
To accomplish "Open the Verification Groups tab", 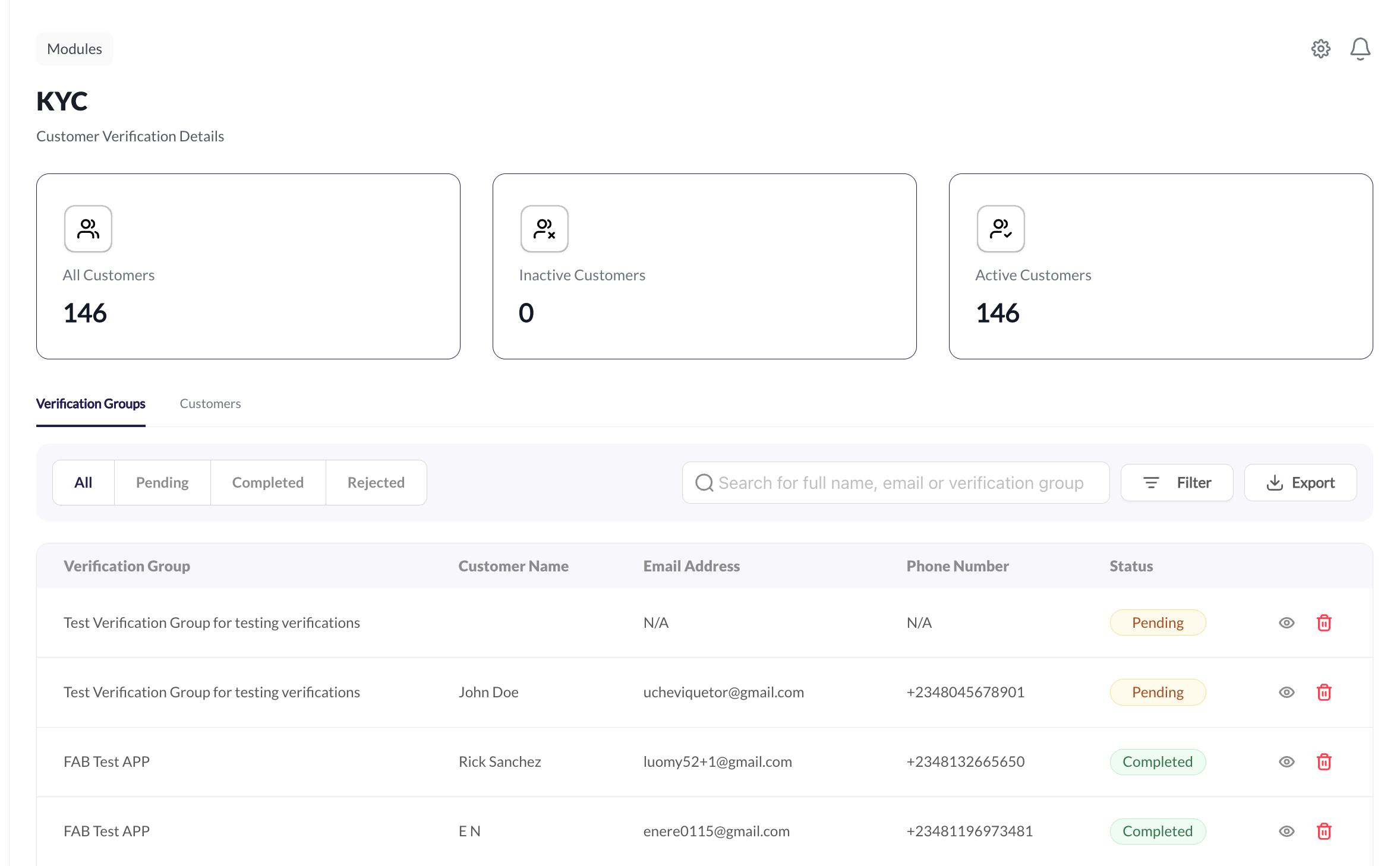I will 90,403.
